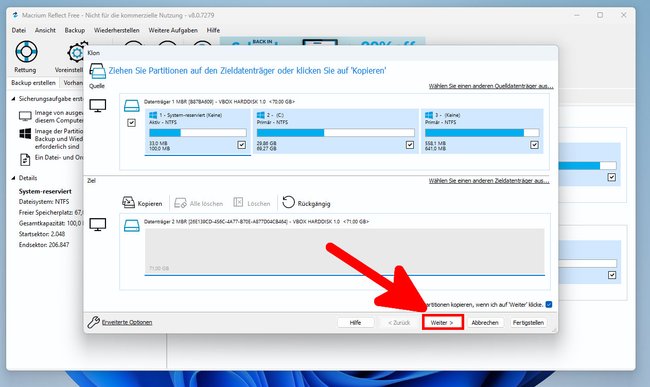Select 'System-reserviert' in Details panel
This screenshot has height=387, width=650.
tap(45, 191)
